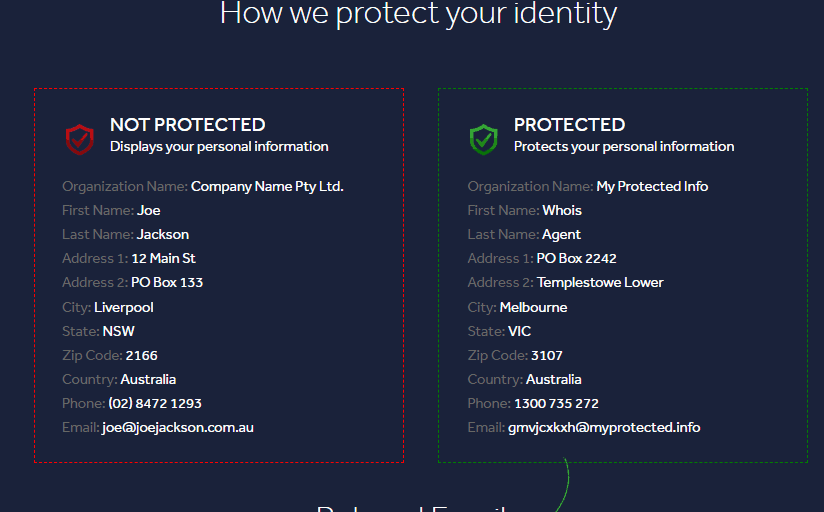The width and height of the screenshot is (824, 512).
Task: Click the 'Templestowe Lower' address line
Action: [x=600, y=282]
